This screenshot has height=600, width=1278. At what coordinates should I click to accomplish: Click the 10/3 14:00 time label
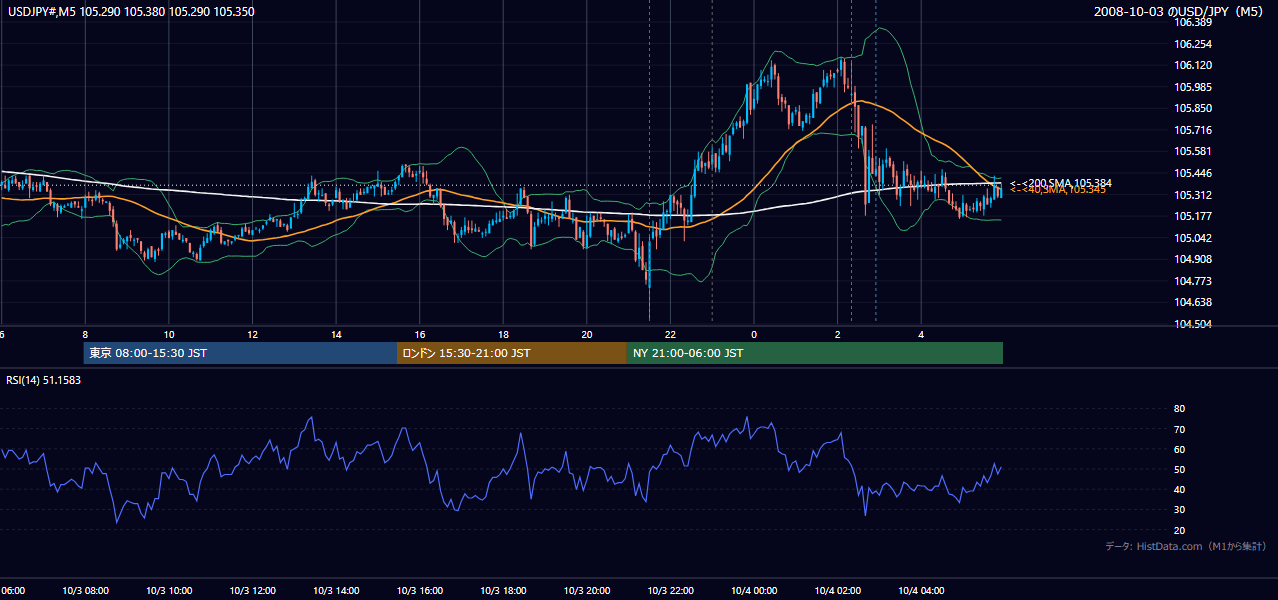(x=336, y=590)
